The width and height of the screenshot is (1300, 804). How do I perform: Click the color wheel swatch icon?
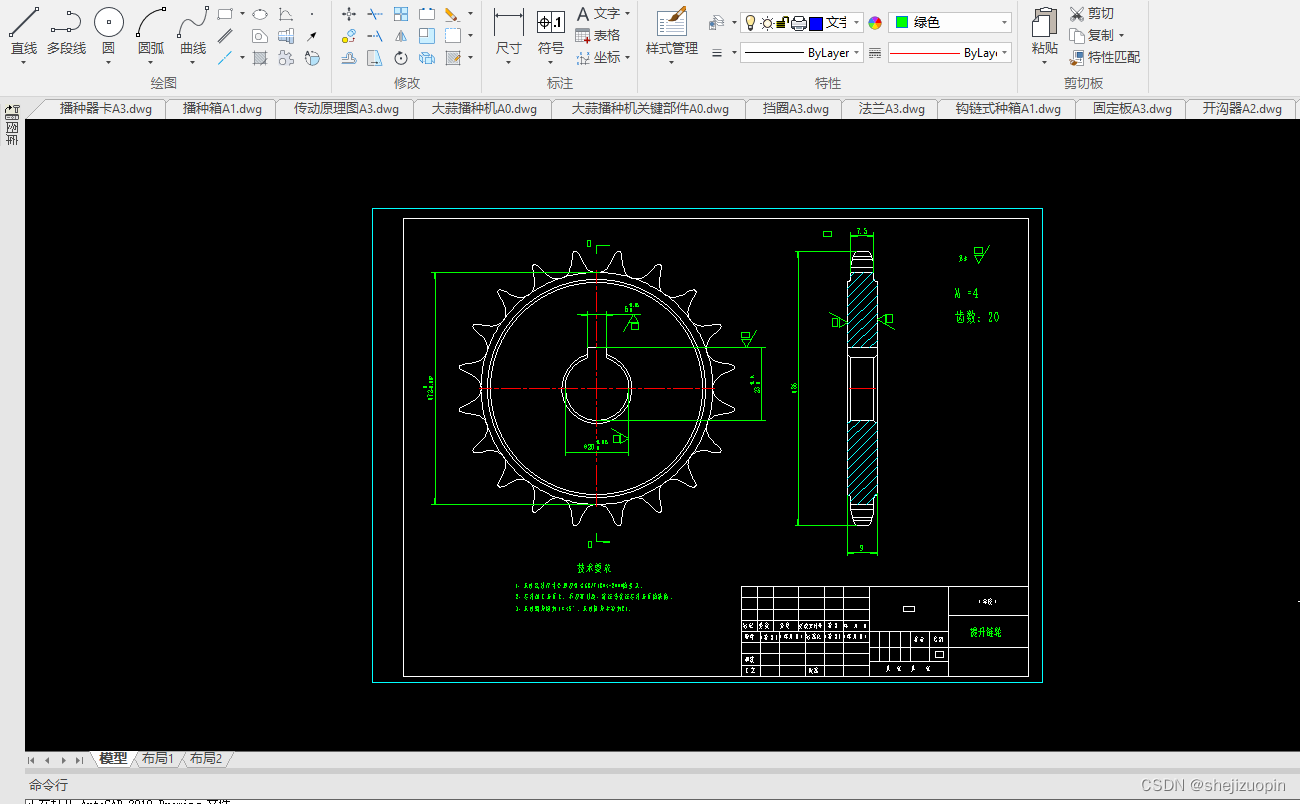click(875, 23)
